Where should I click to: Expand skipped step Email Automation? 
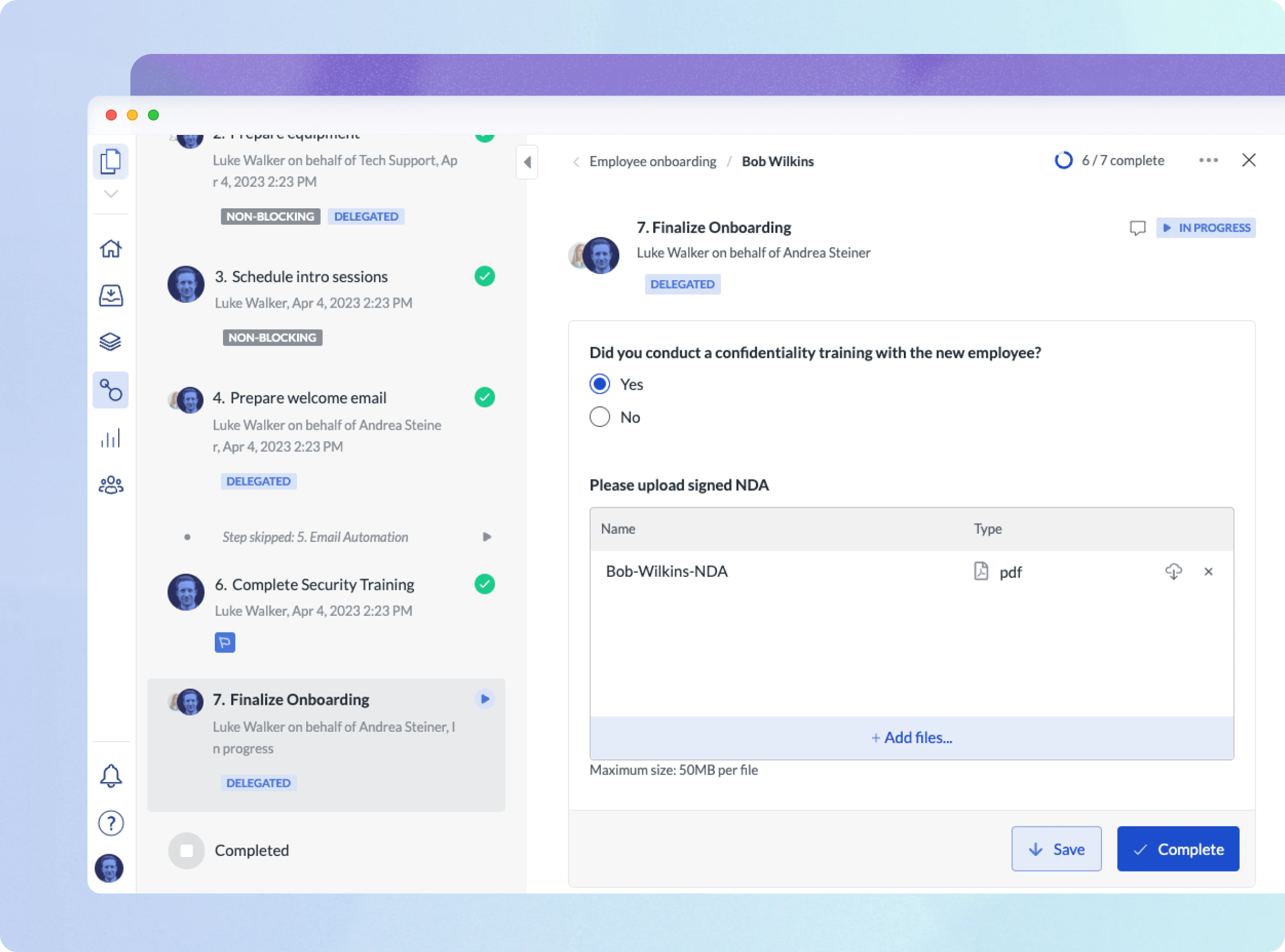(x=486, y=537)
